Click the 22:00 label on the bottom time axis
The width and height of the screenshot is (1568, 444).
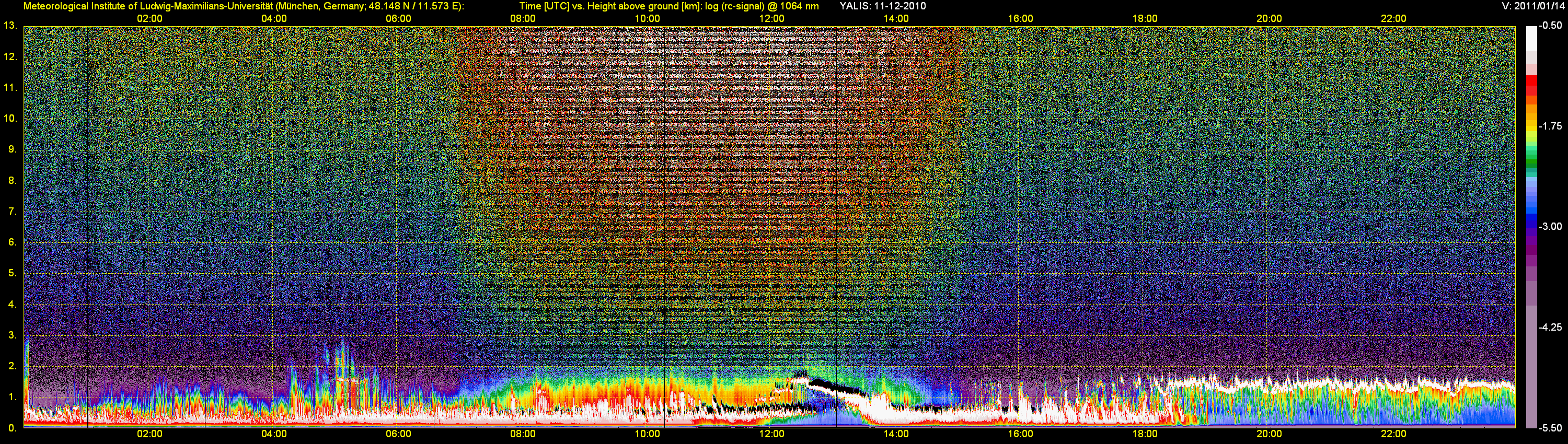(x=1393, y=434)
